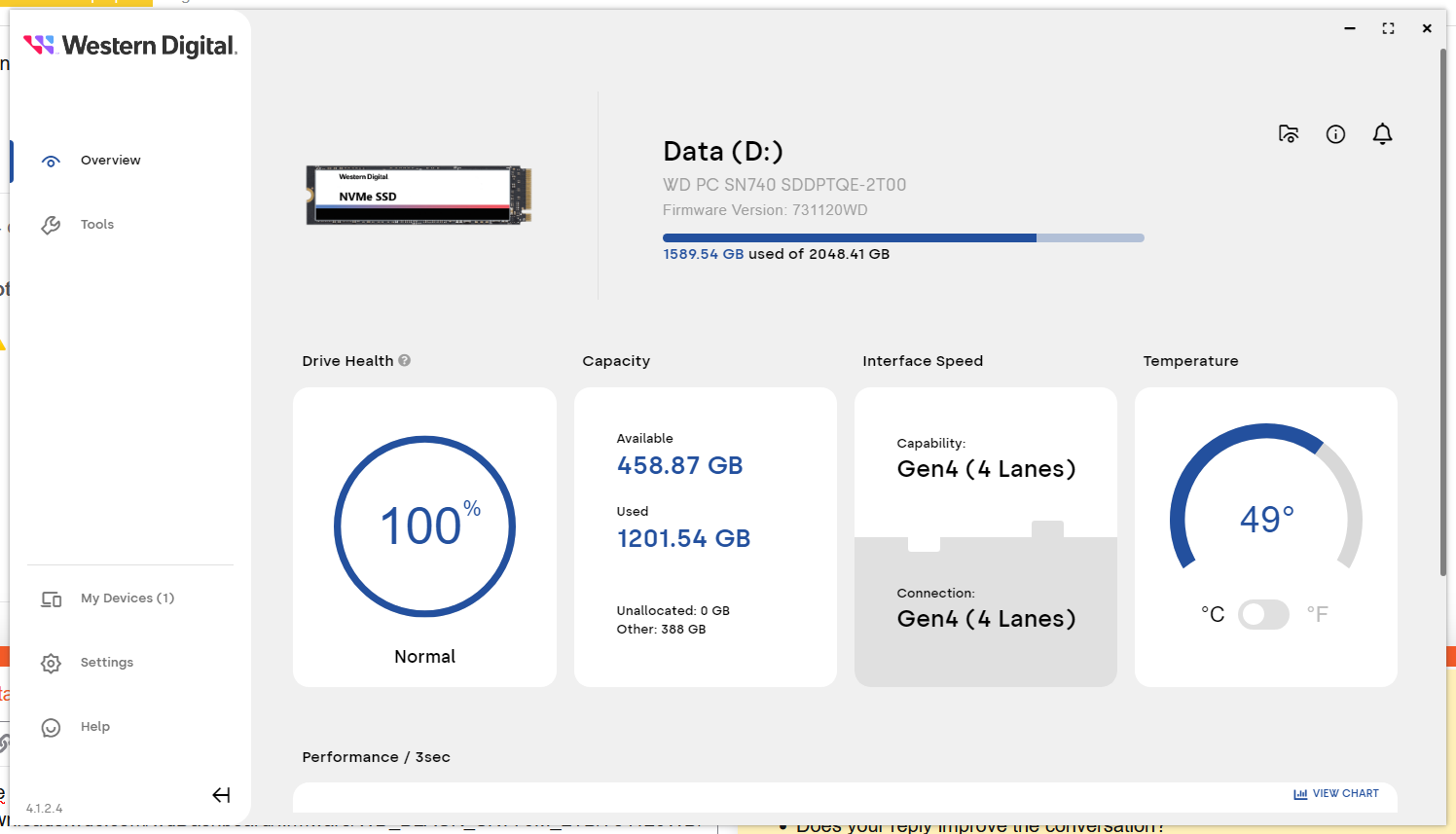Open the network folder icon
Viewport: 1456px width, 834px height.
[1289, 134]
